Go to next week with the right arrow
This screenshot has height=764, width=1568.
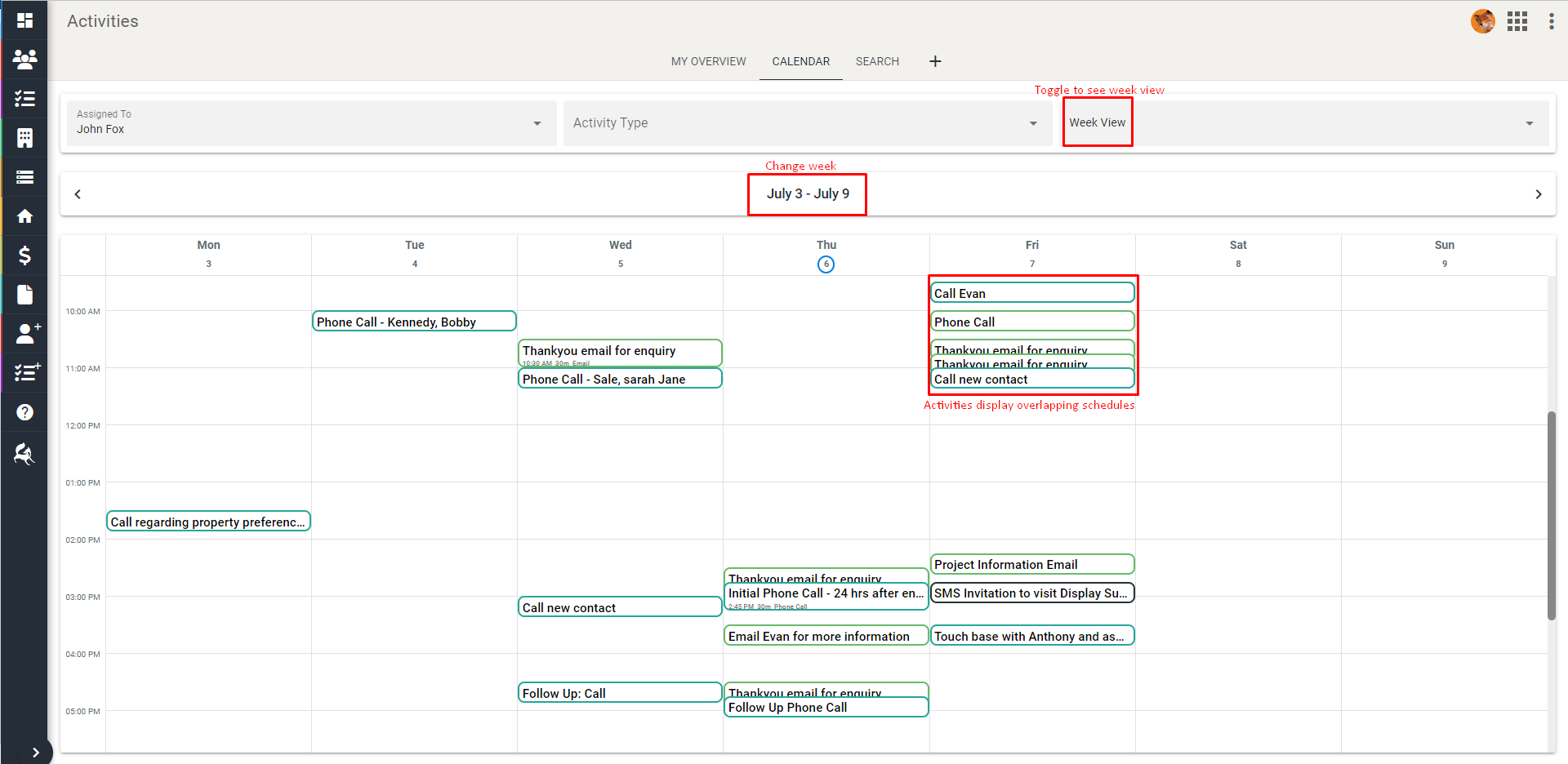(x=1539, y=194)
